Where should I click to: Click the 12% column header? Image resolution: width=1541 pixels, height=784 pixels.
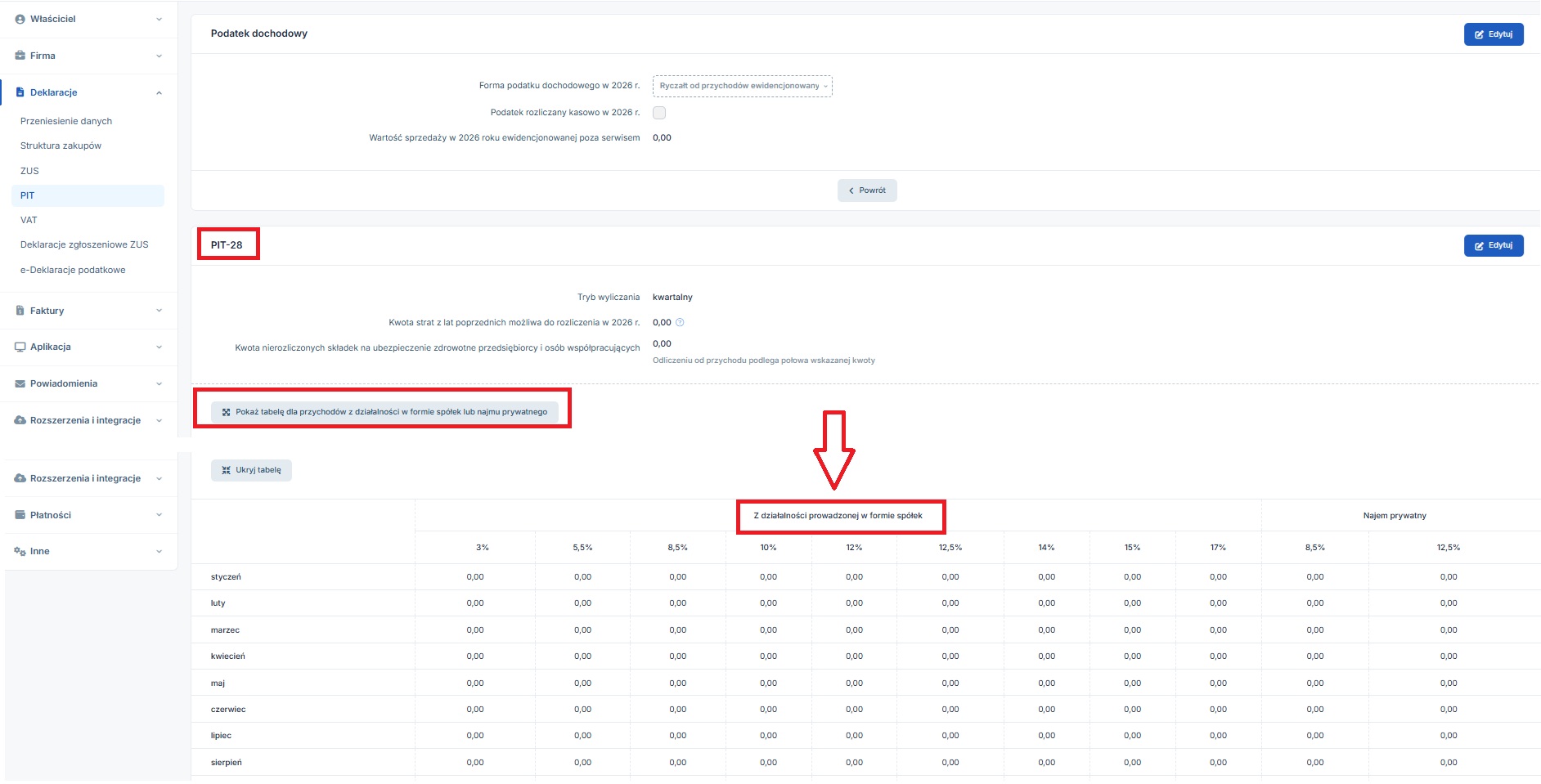click(x=854, y=547)
